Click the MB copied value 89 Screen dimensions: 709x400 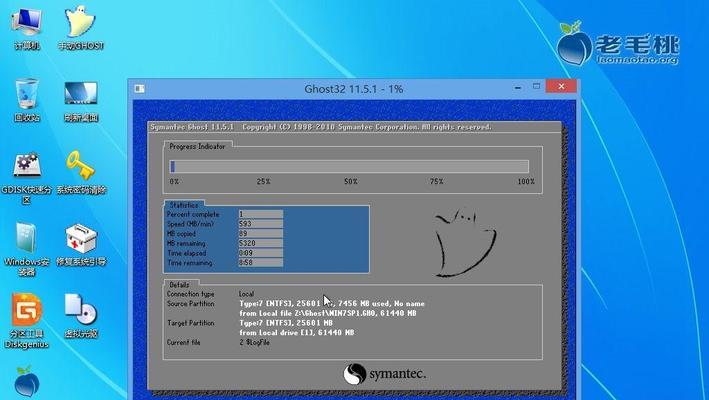[261, 234]
